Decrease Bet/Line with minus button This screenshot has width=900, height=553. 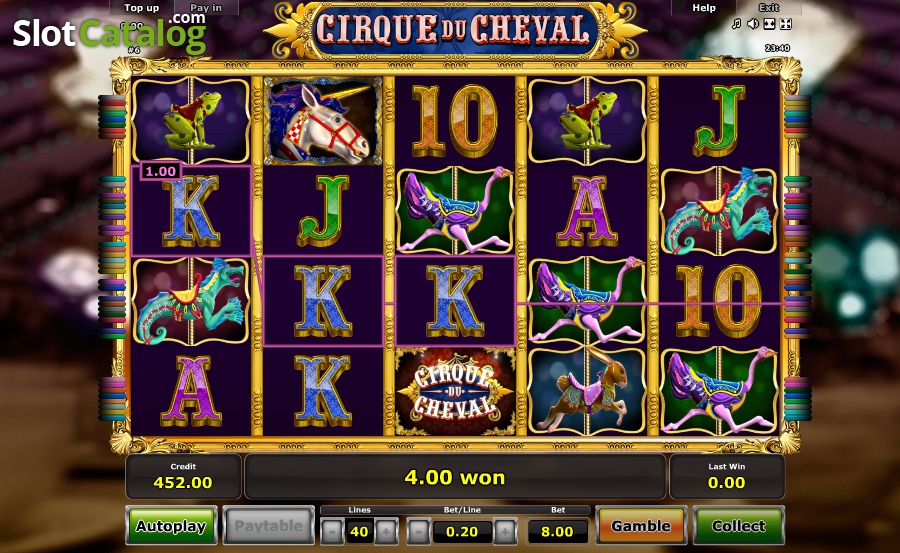click(x=418, y=531)
